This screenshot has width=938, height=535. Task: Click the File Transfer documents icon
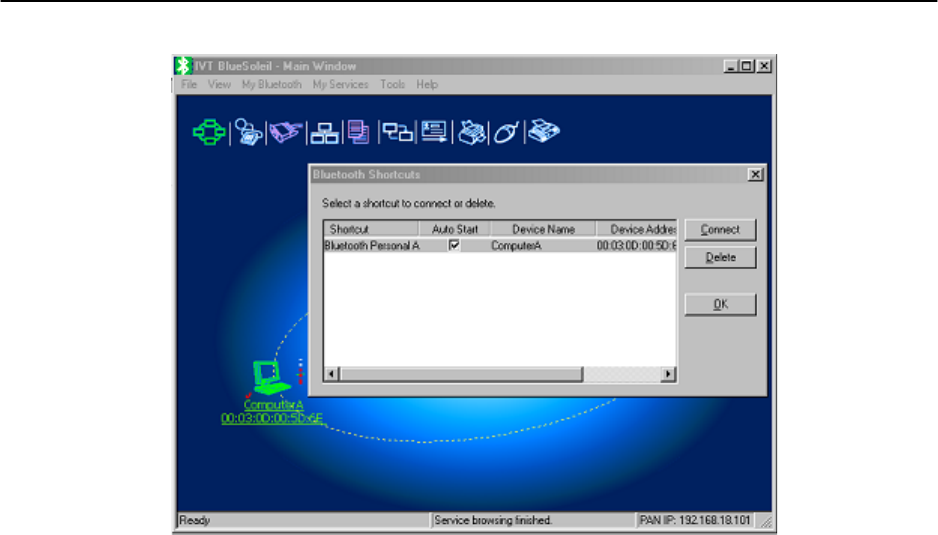(358, 132)
